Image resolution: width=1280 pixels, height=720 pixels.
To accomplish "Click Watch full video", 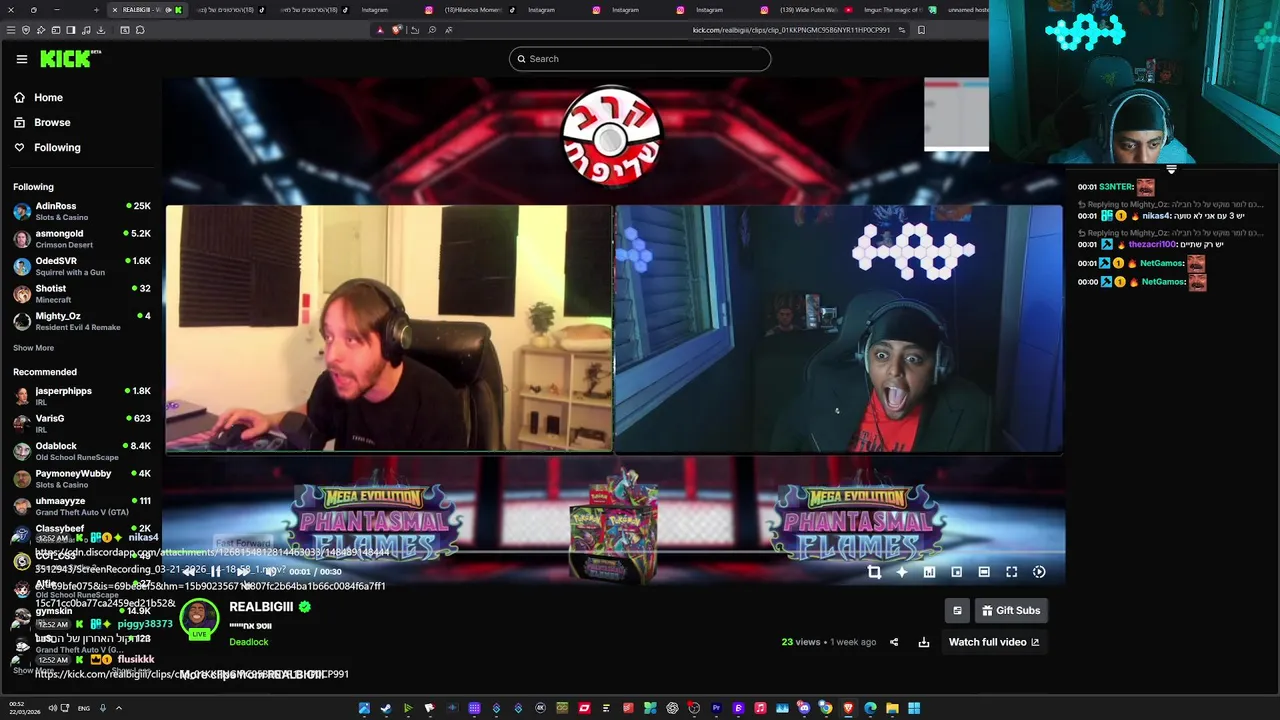I will pos(994,642).
